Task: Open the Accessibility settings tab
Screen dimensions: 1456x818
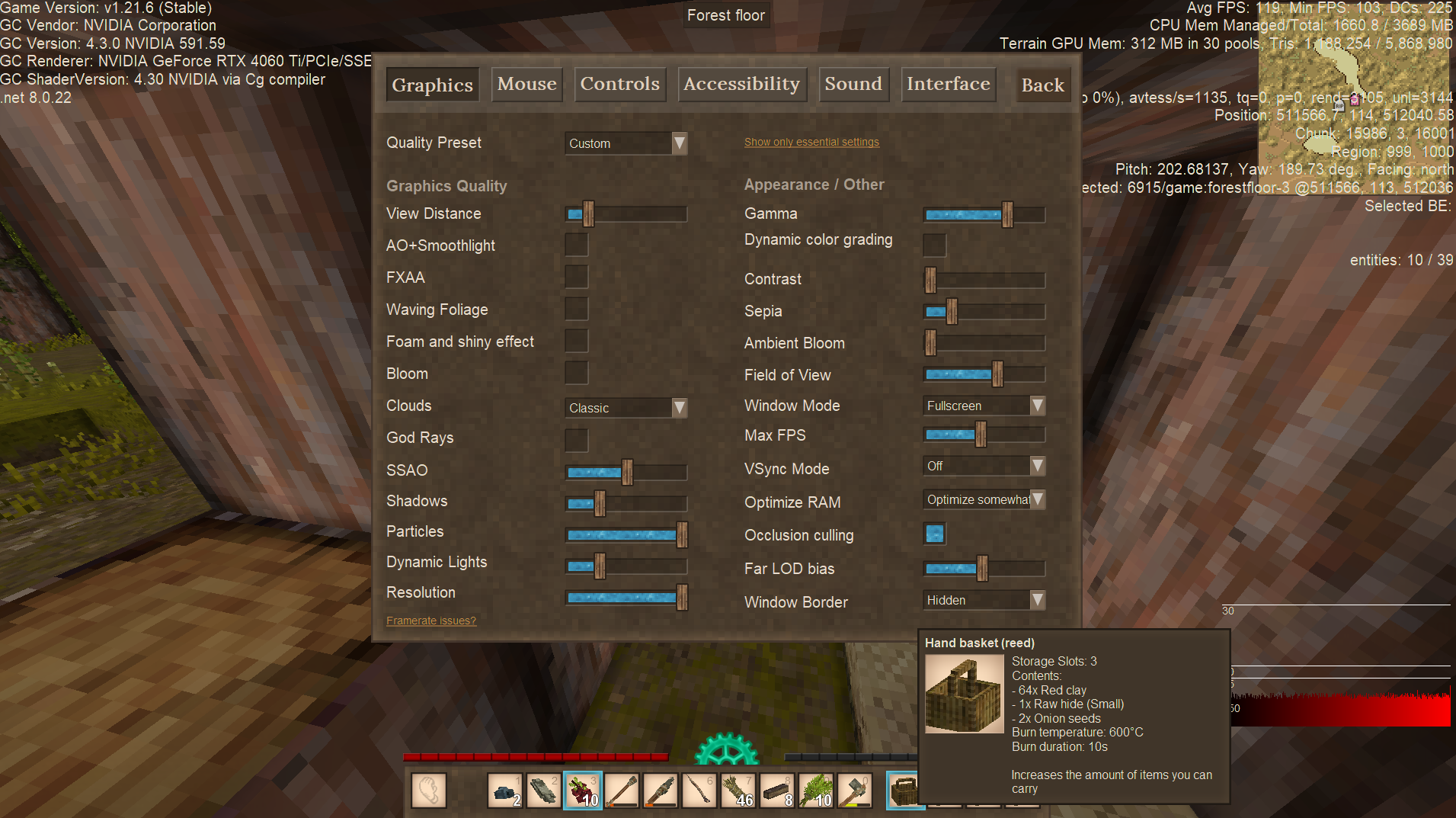Action: pos(741,85)
